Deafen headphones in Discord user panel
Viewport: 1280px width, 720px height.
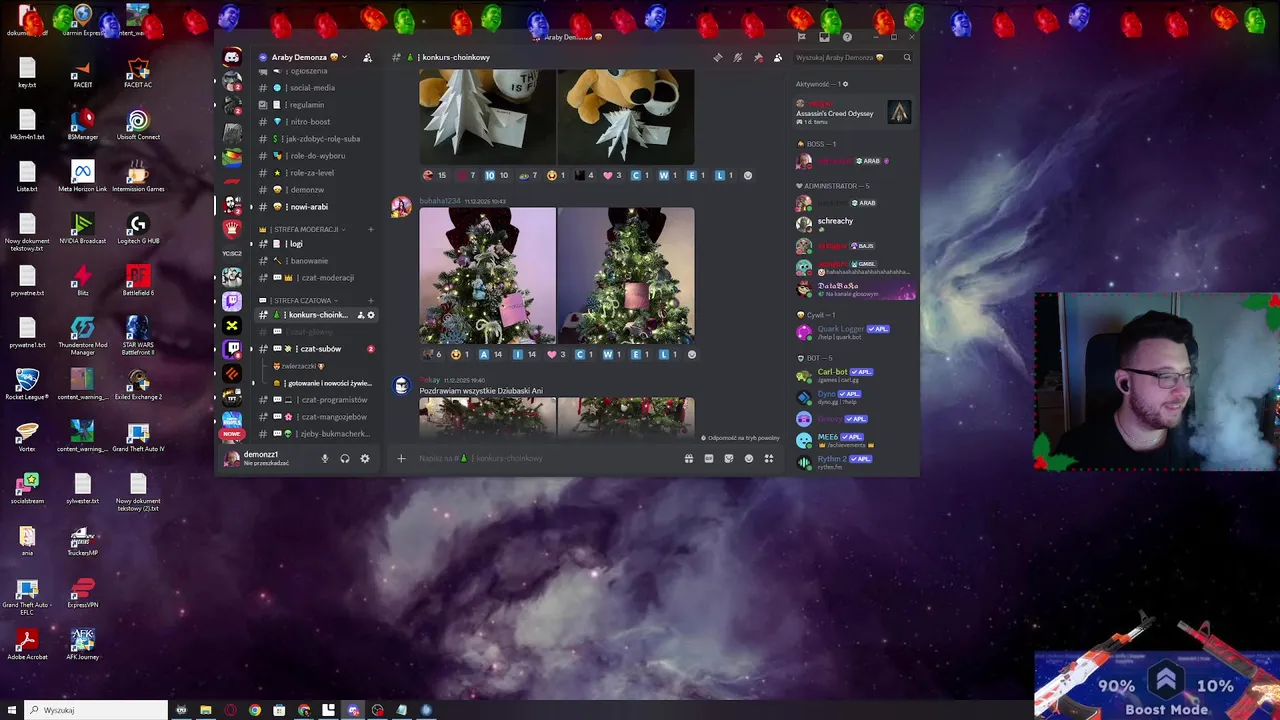click(x=345, y=458)
